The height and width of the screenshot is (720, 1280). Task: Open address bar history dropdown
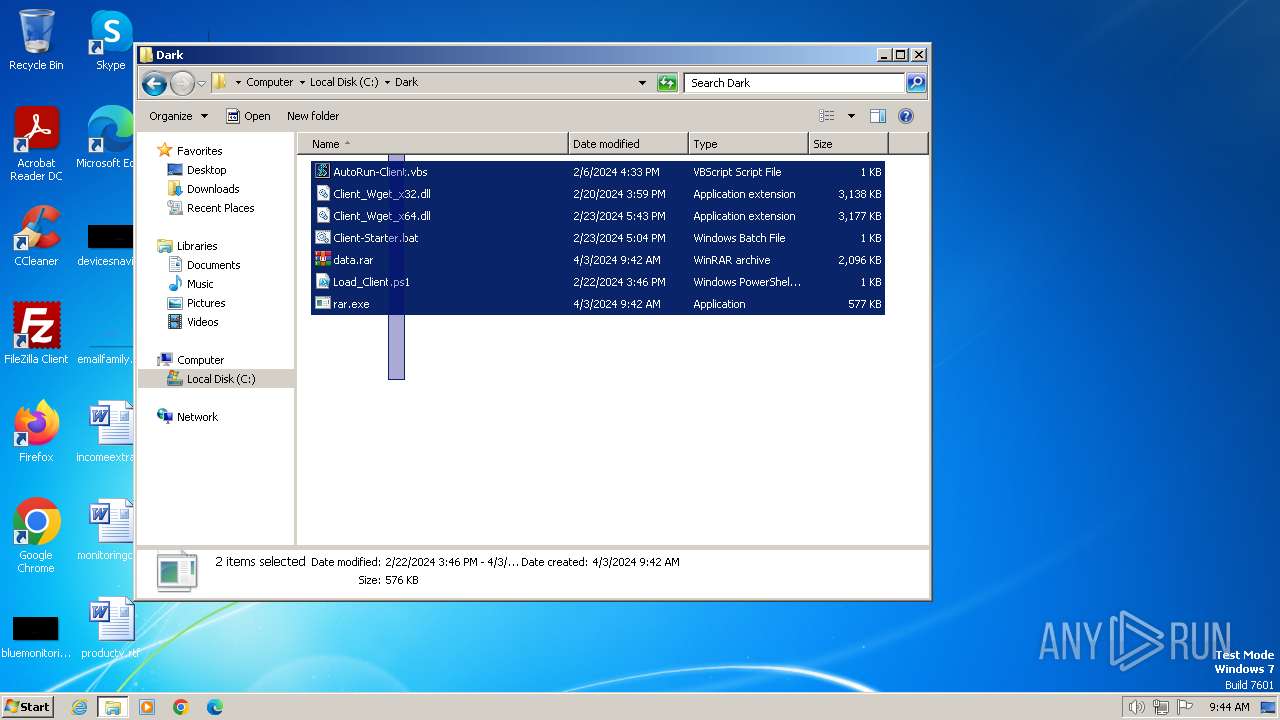click(x=642, y=83)
